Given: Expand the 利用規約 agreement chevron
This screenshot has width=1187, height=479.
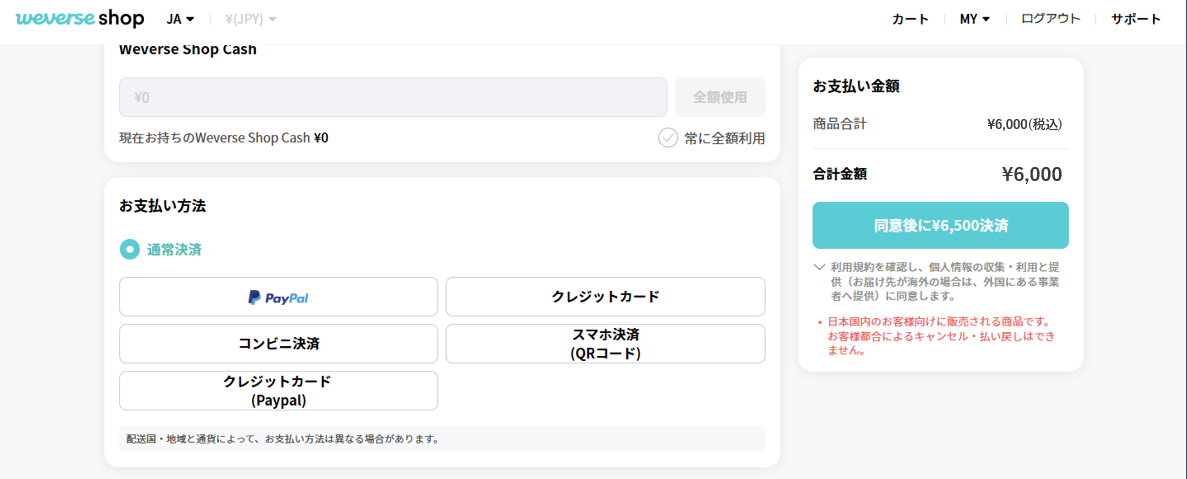Looking at the screenshot, I should pyautogui.click(x=819, y=267).
